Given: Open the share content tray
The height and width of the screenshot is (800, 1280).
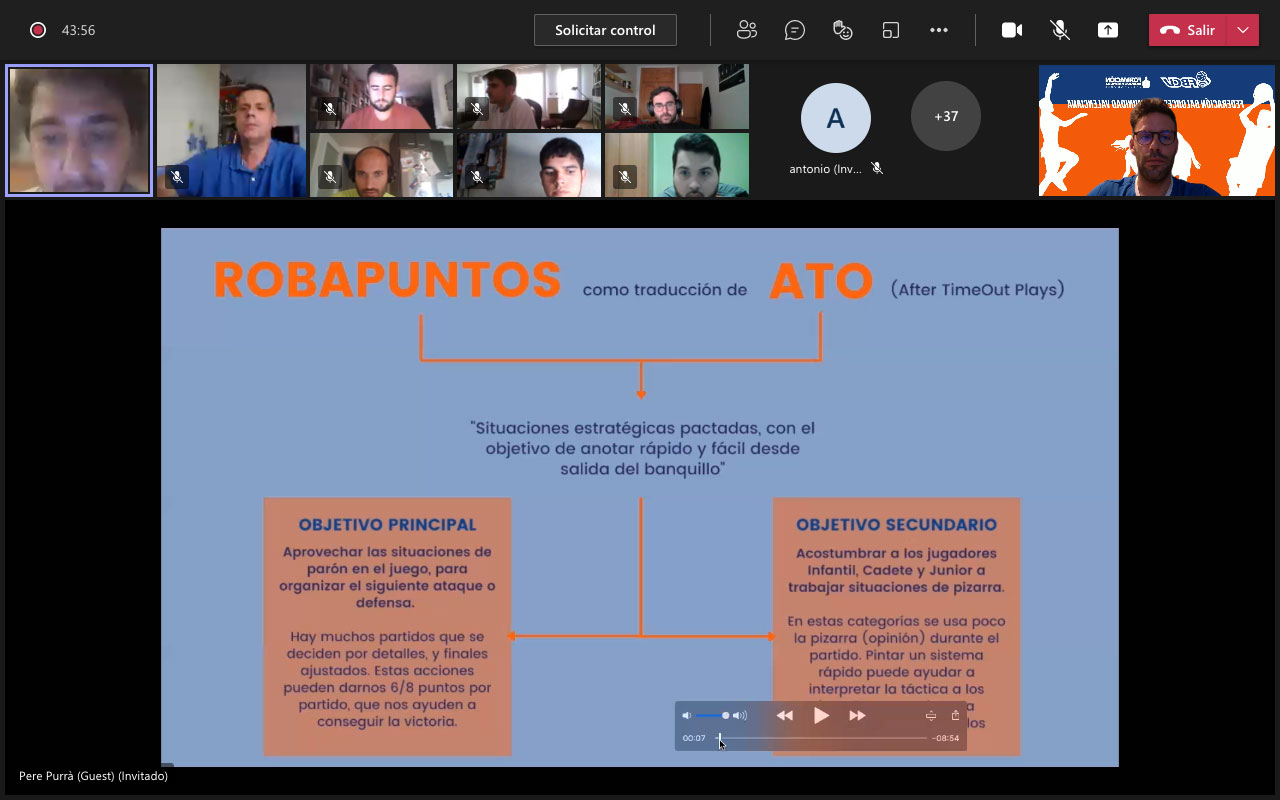Looking at the screenshot, I should pyautogui.click(x=1108, y=30).
